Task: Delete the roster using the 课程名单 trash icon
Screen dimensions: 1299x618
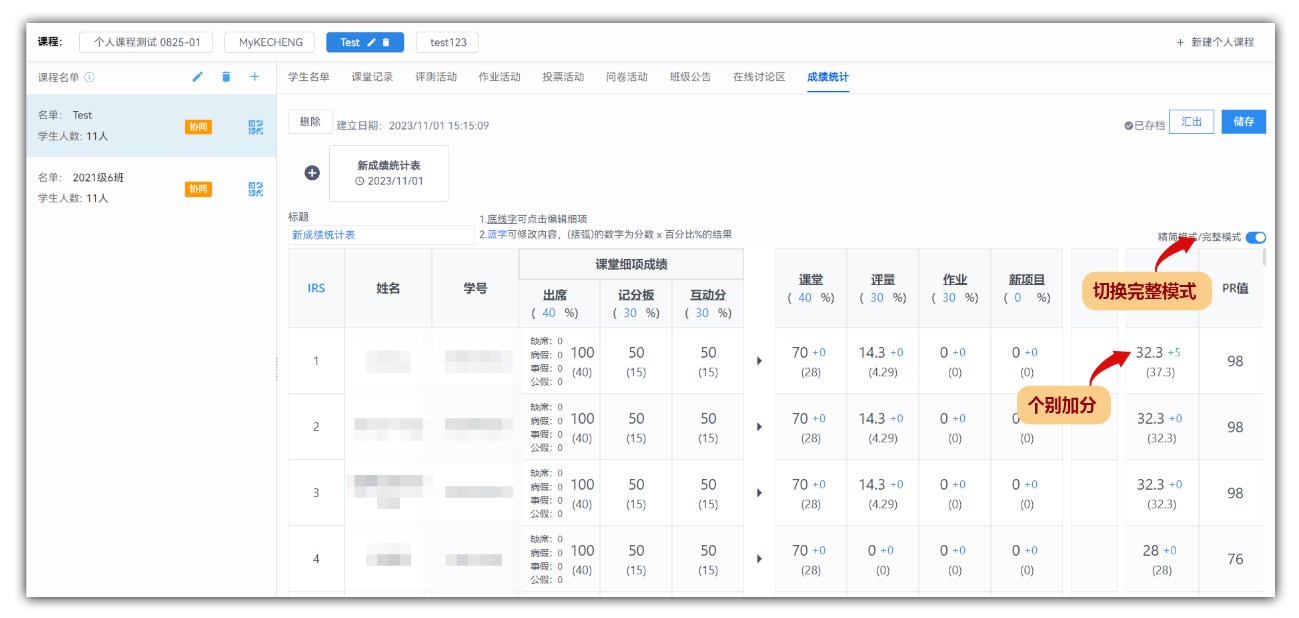Action: 226,77
